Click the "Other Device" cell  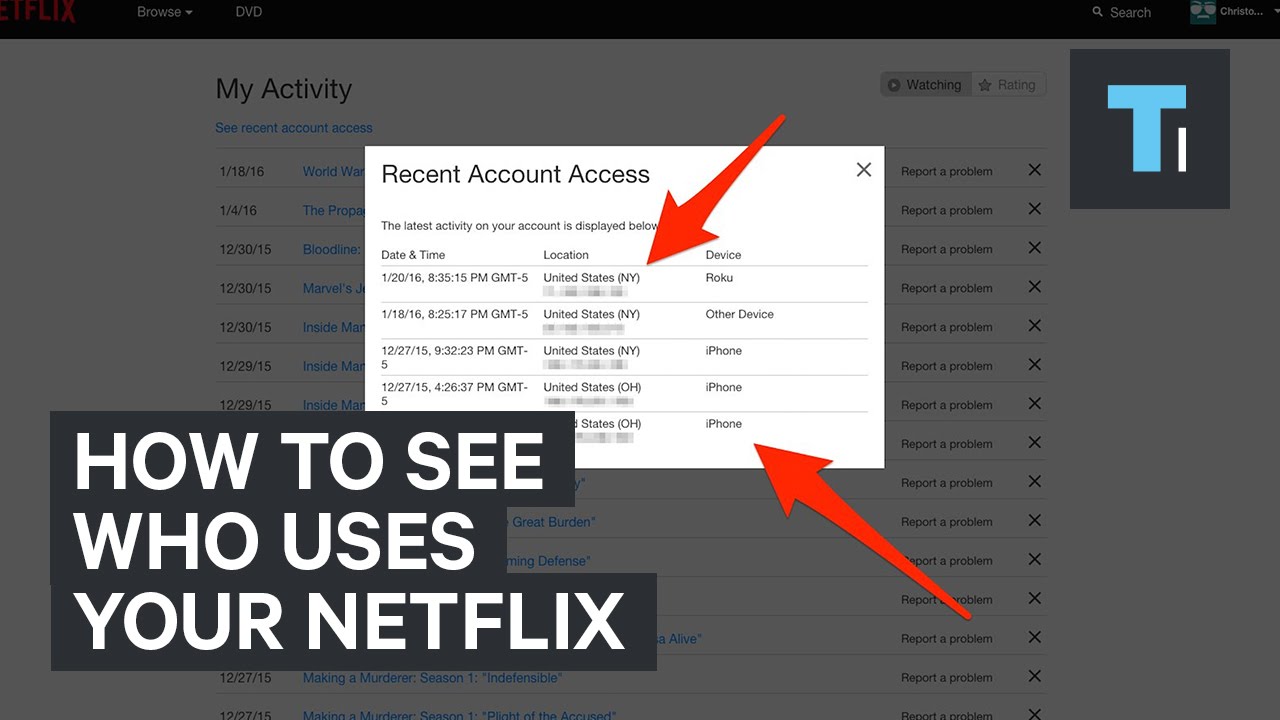[x=740, y=314]
